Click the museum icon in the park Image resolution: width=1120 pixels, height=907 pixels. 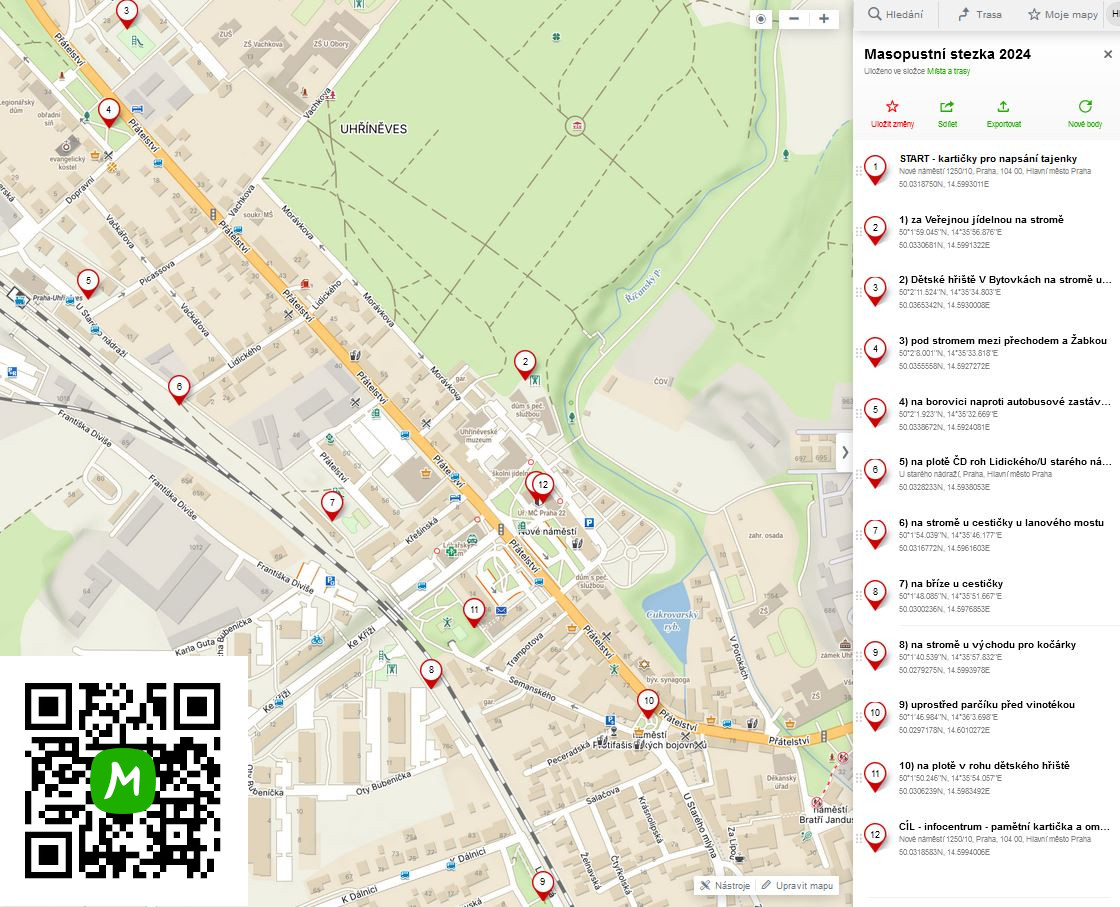[576, 126]
